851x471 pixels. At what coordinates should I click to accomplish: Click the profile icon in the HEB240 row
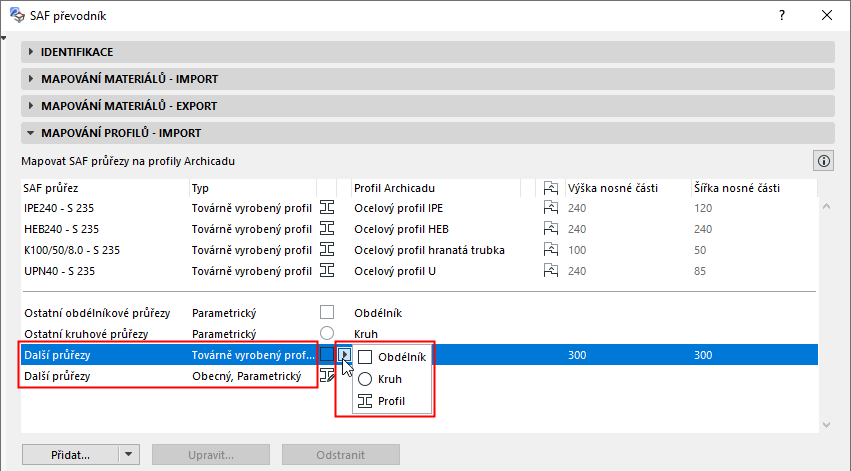tap(327, 229)
